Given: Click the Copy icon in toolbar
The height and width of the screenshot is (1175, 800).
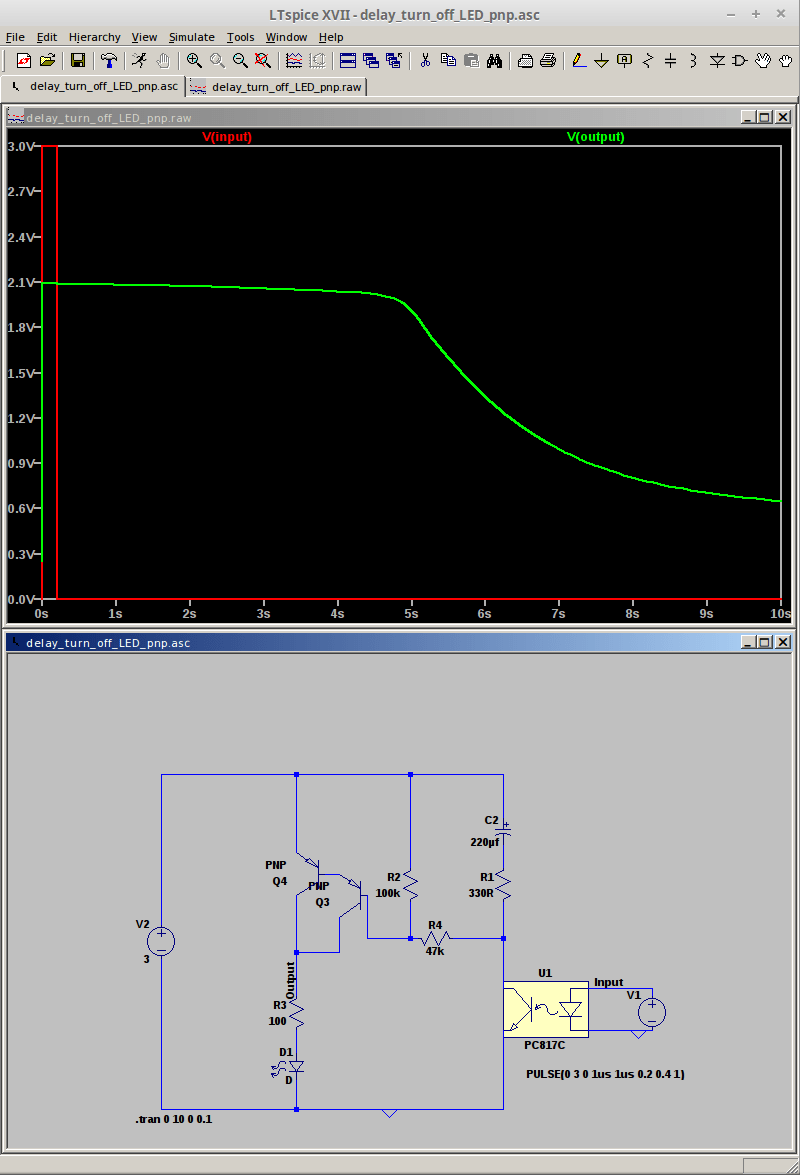Looking at the screenshot, I should click(x=448, y=61).
